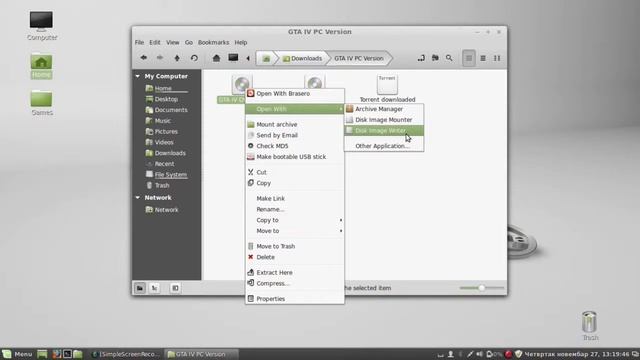Open Properties from context menu
Screen dimensions: 640x360
[294, 299]
